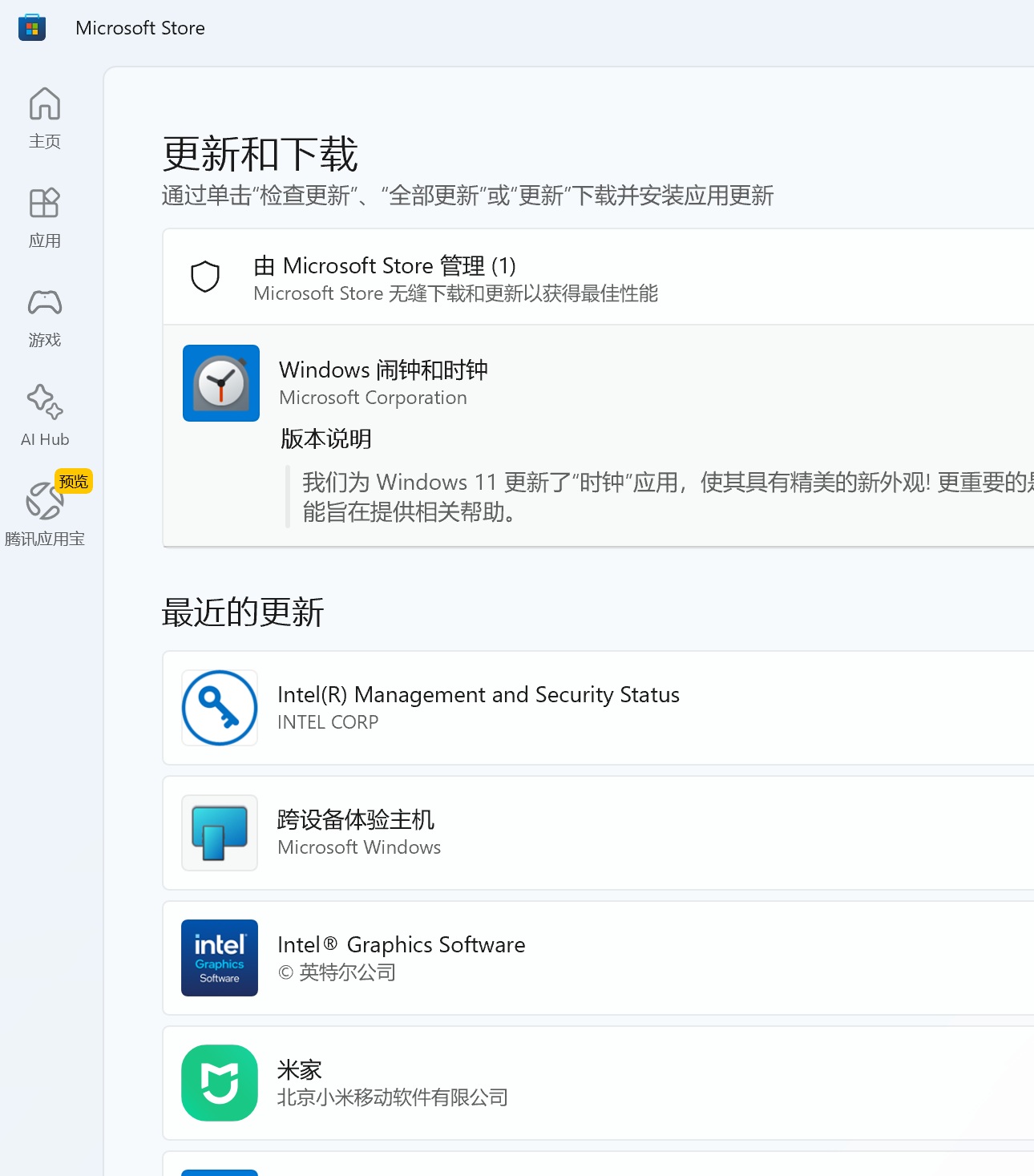Image resolution: width=1034 pixels, height=1176 pixels.
Task: Click the 版本说明 heading
Action: click(x=325, y=438)
